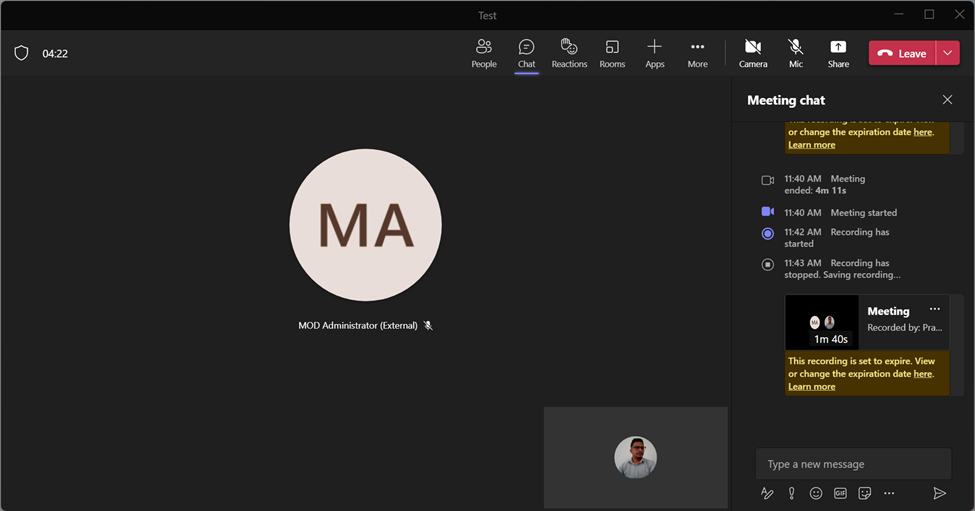Click the 04:22 meeting timer
Screen dimensions: 975x511
tap(55, 53)
